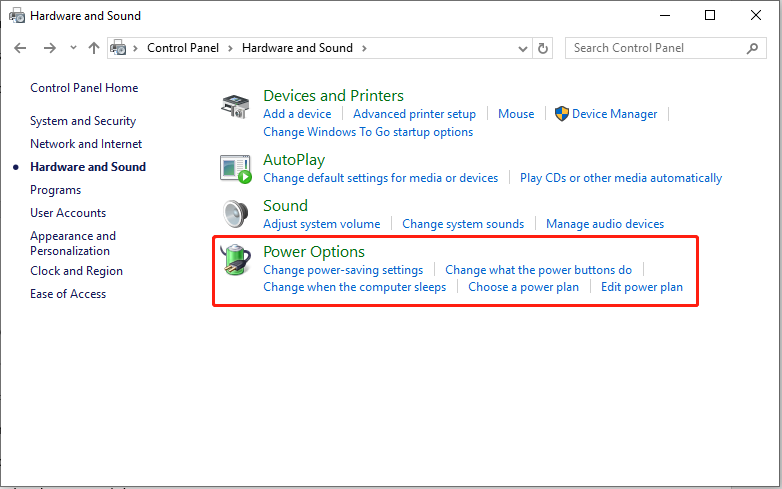Image resolution: width=782 pixels, height=489 pixels.
Task: Click Change power-saving settings
Action: tap(343, 270)
